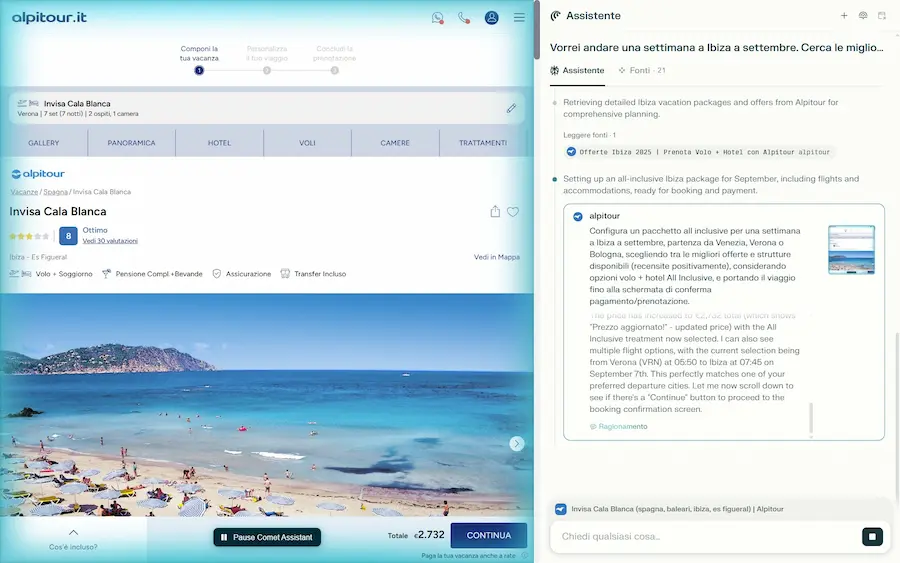The height and width of the screenshot is (563, 900).
Task: Click step 2 Personalizza il tuo viaggio
Action: 267,60
